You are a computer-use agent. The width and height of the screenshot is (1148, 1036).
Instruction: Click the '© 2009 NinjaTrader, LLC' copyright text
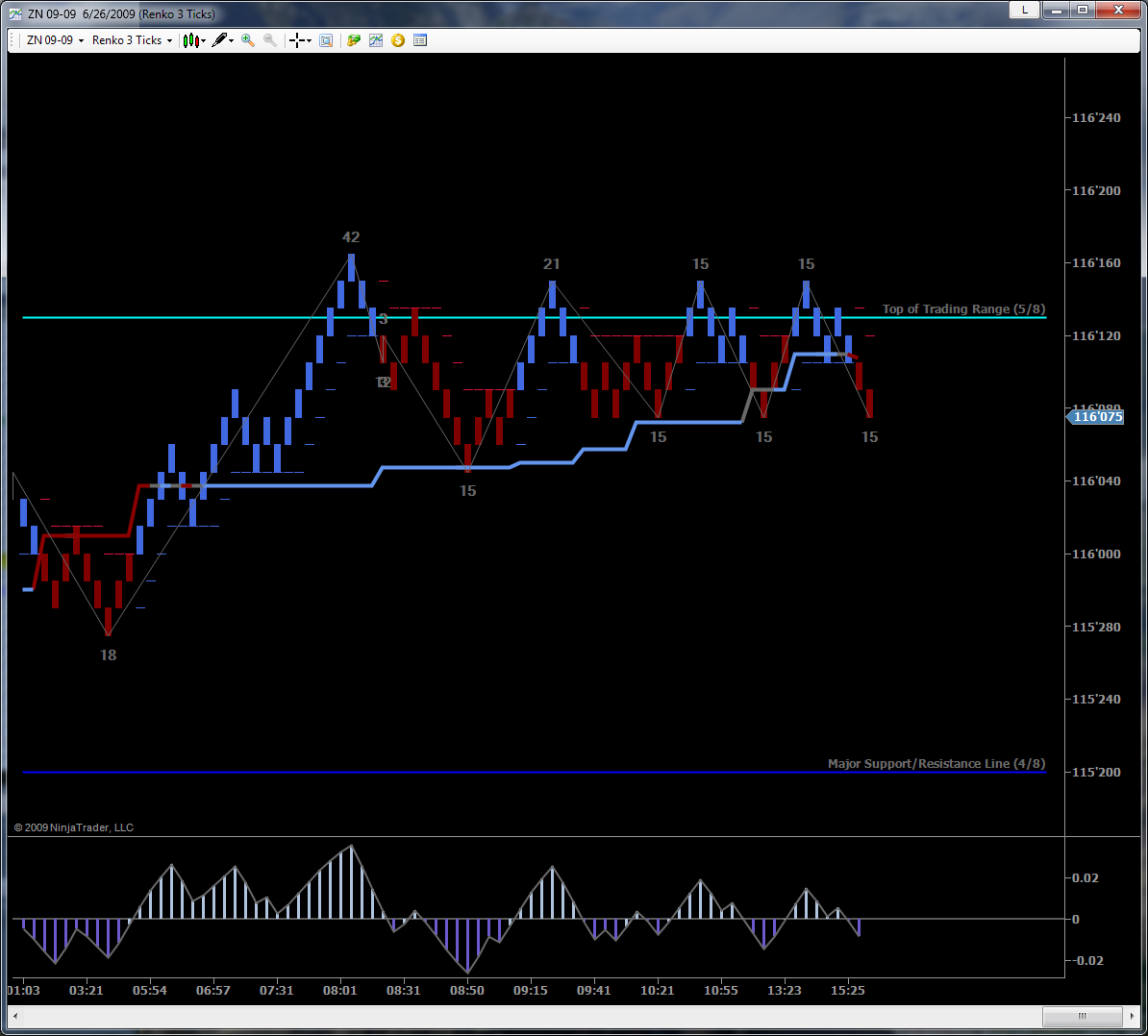(x=74, y=827)
